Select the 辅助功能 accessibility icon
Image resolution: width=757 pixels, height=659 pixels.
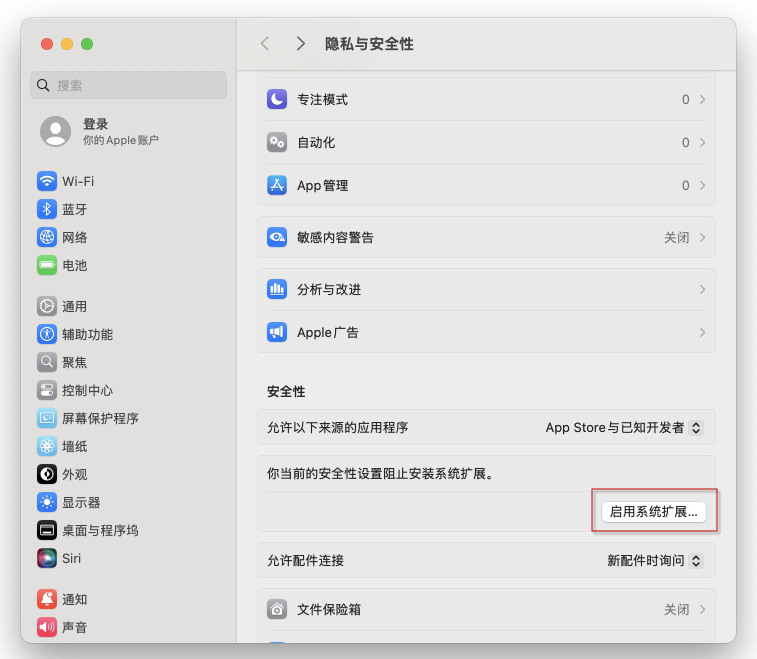47,335
